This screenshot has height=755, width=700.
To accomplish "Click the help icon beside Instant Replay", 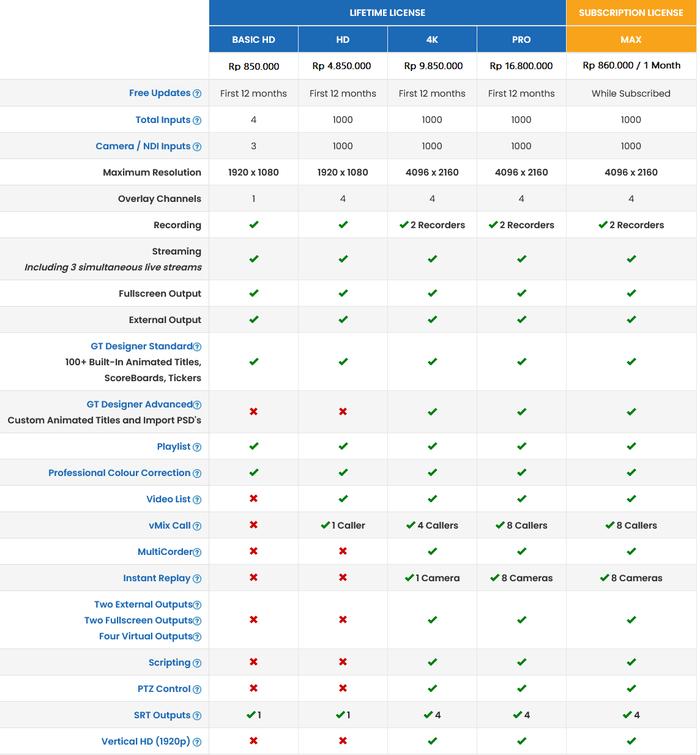I will click(197, 579).
